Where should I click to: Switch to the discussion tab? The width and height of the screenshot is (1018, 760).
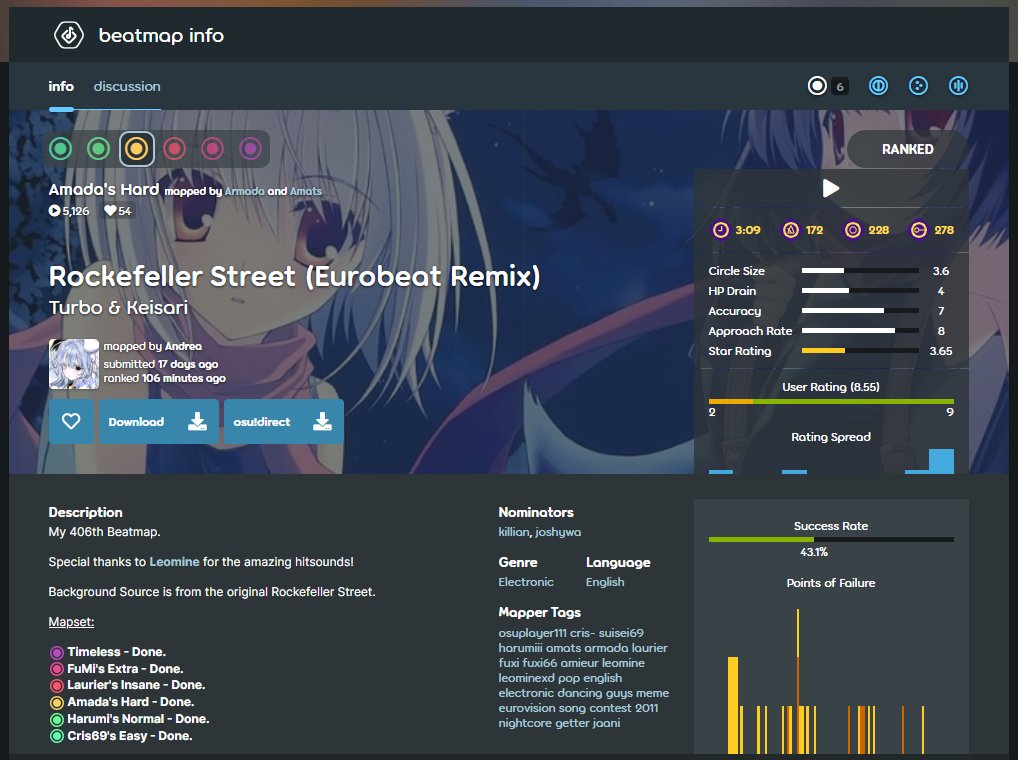tap(127, 86)
